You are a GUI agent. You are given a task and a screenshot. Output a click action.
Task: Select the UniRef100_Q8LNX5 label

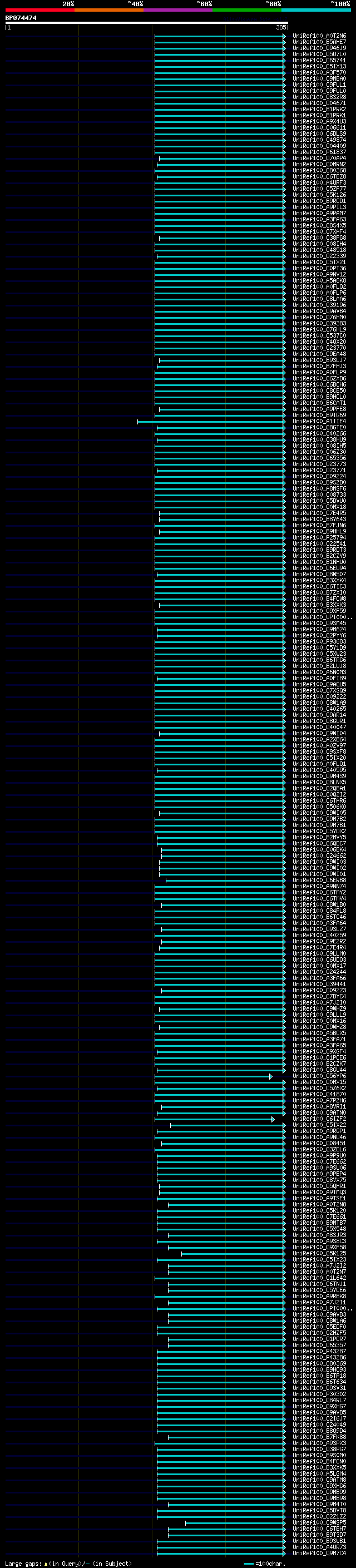(319, 782)
